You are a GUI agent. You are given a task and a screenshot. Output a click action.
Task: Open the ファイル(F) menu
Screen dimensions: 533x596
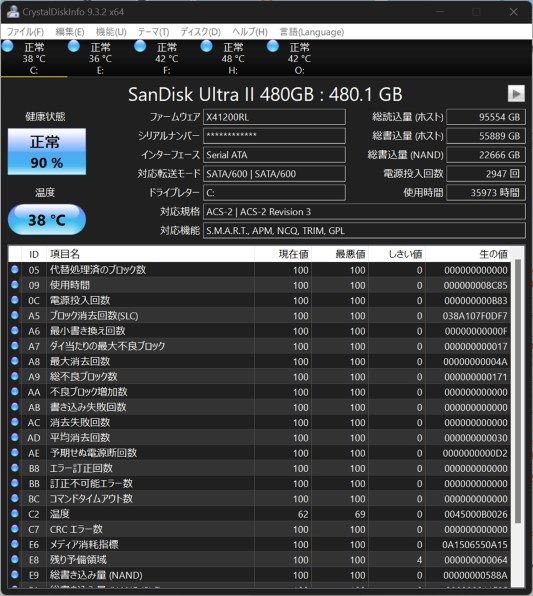click(x=25, y=32)
